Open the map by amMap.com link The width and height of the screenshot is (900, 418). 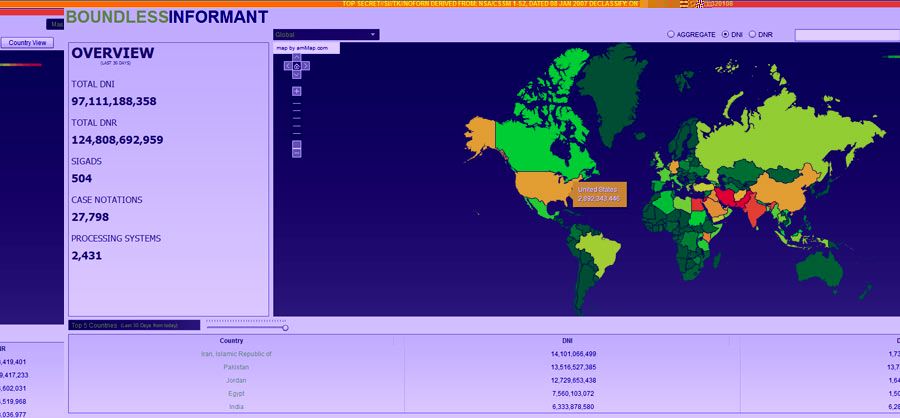tap(302, 48)
